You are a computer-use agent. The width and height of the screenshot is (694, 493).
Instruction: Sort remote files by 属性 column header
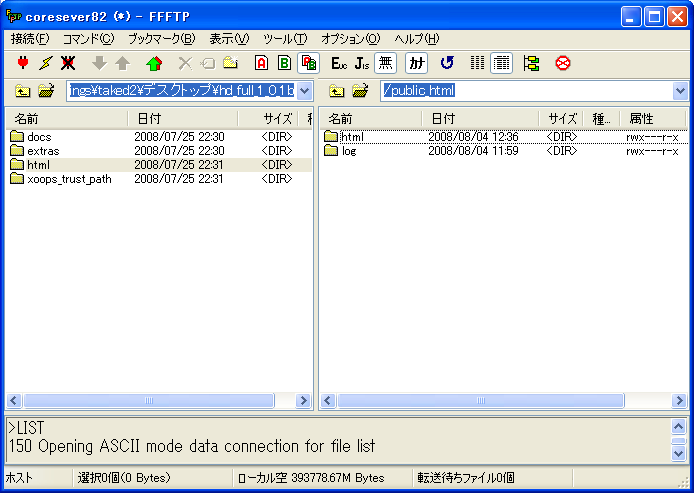click(x=641, y=119)
